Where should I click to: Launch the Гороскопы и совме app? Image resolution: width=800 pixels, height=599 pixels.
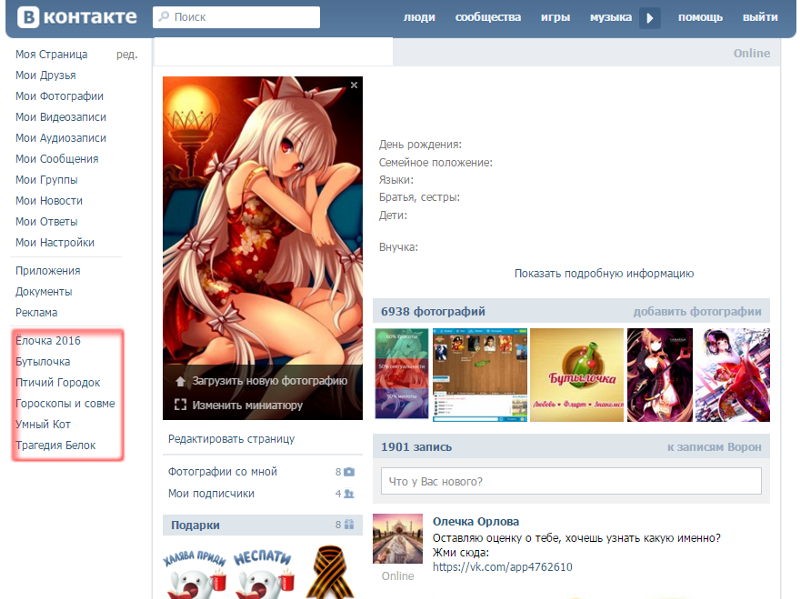65,404
